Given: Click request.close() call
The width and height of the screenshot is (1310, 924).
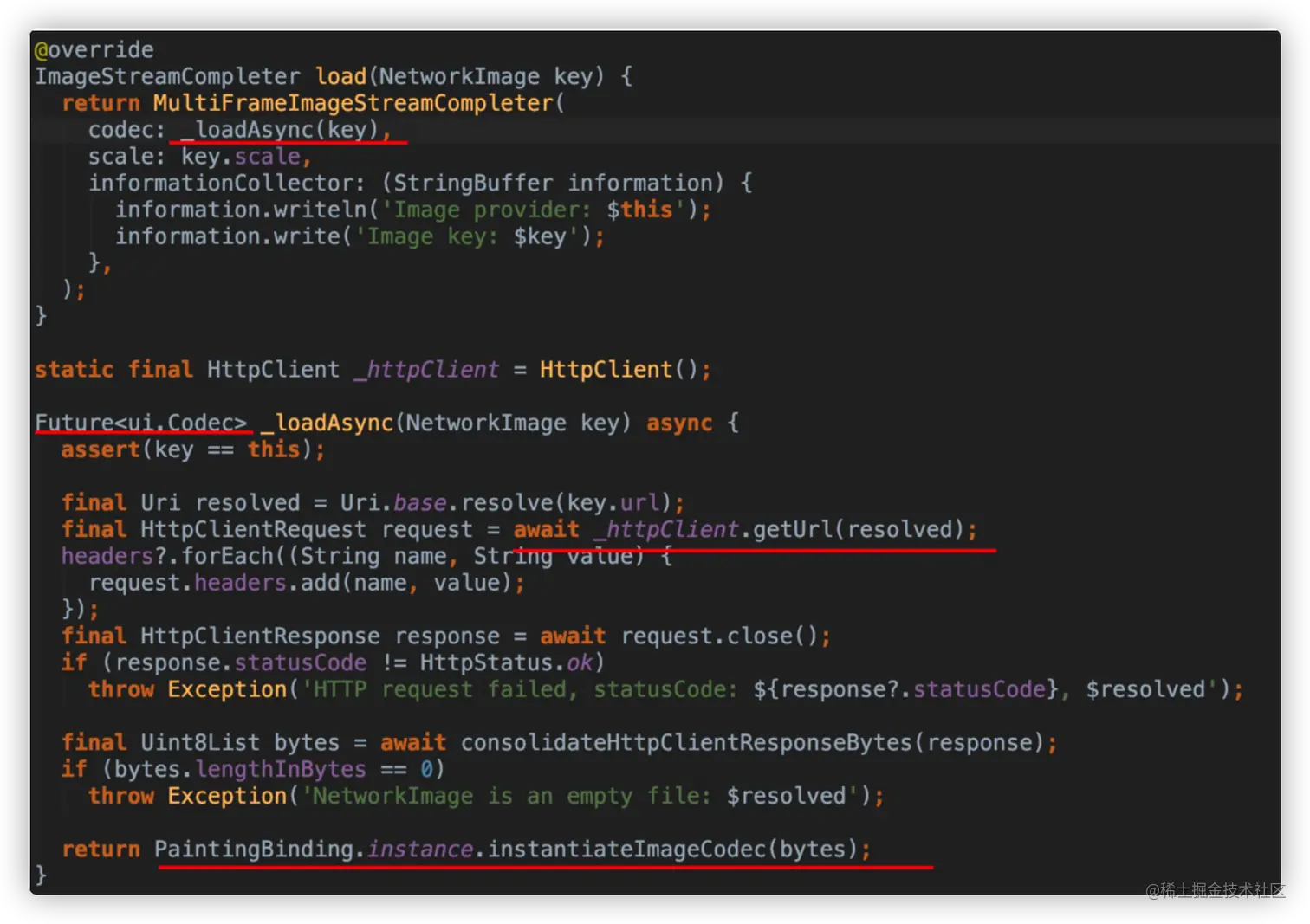Looking at the screenshot, I should [x=719, y=636].
